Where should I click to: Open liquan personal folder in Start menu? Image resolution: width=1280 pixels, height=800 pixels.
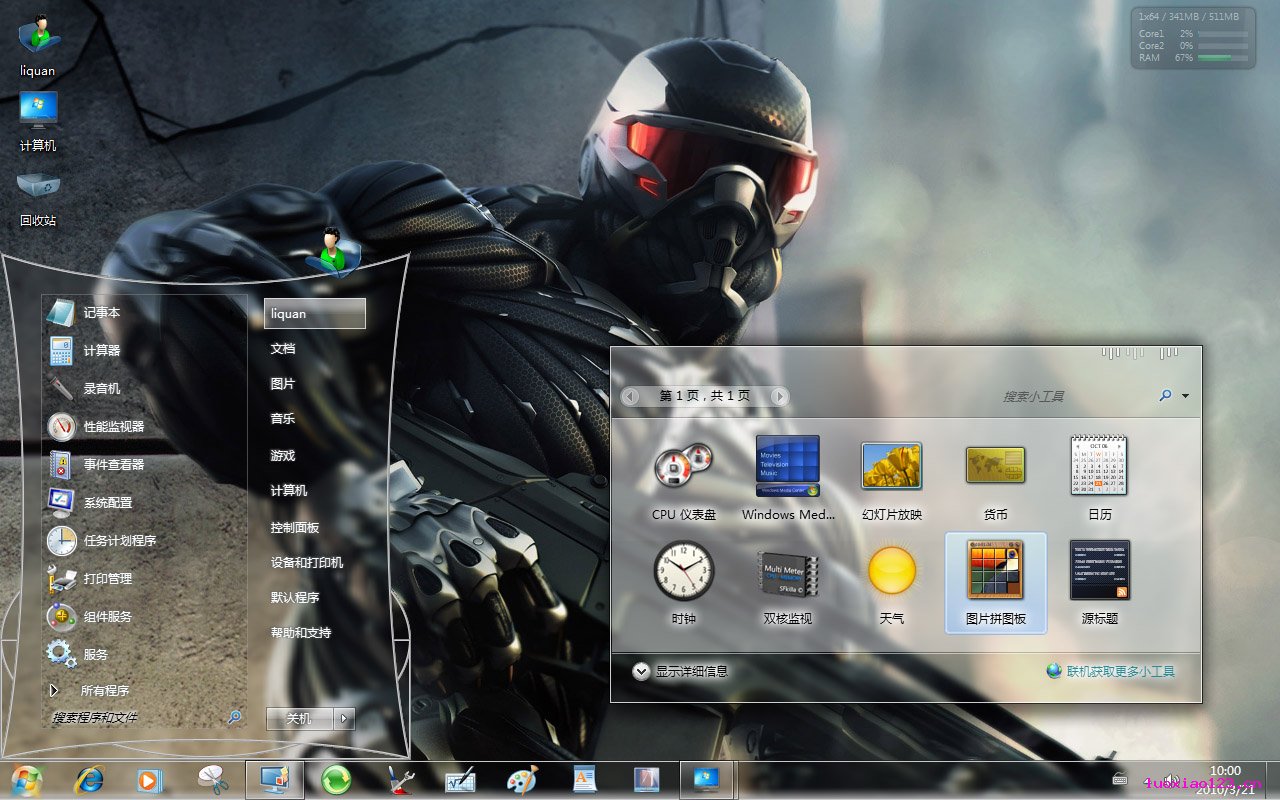315,313
